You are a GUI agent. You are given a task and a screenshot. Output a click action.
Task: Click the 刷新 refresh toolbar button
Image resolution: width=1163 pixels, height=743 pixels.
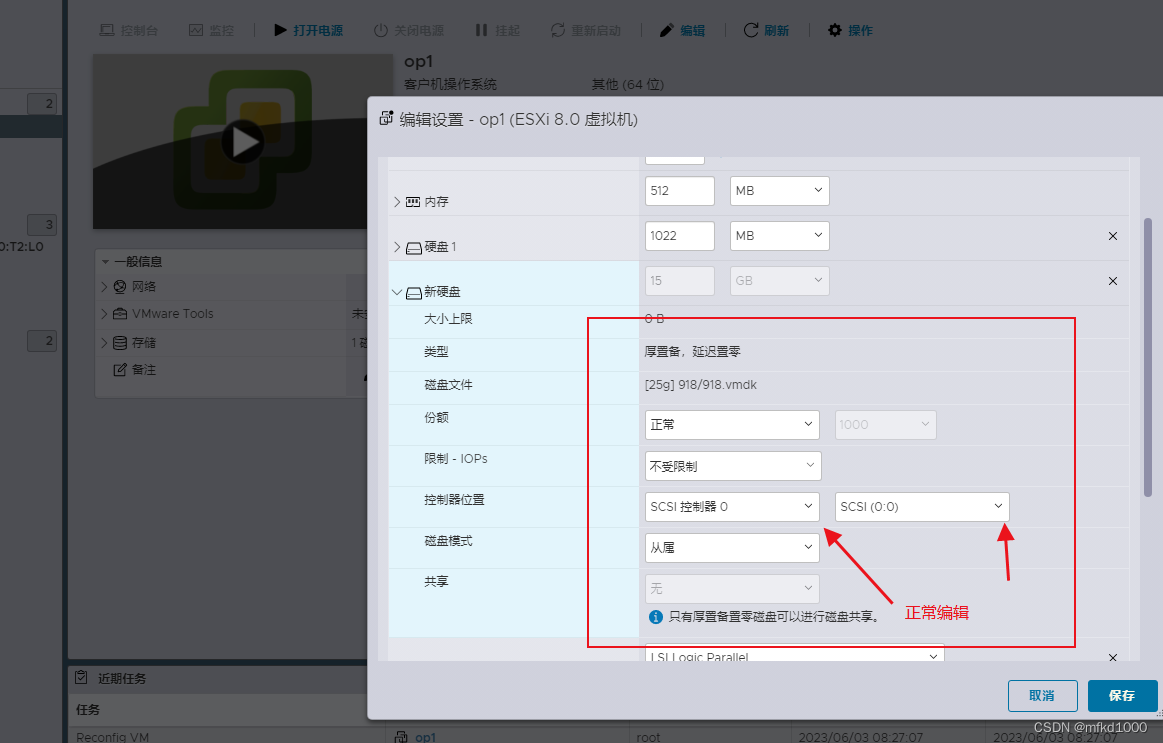coord(766,30)
